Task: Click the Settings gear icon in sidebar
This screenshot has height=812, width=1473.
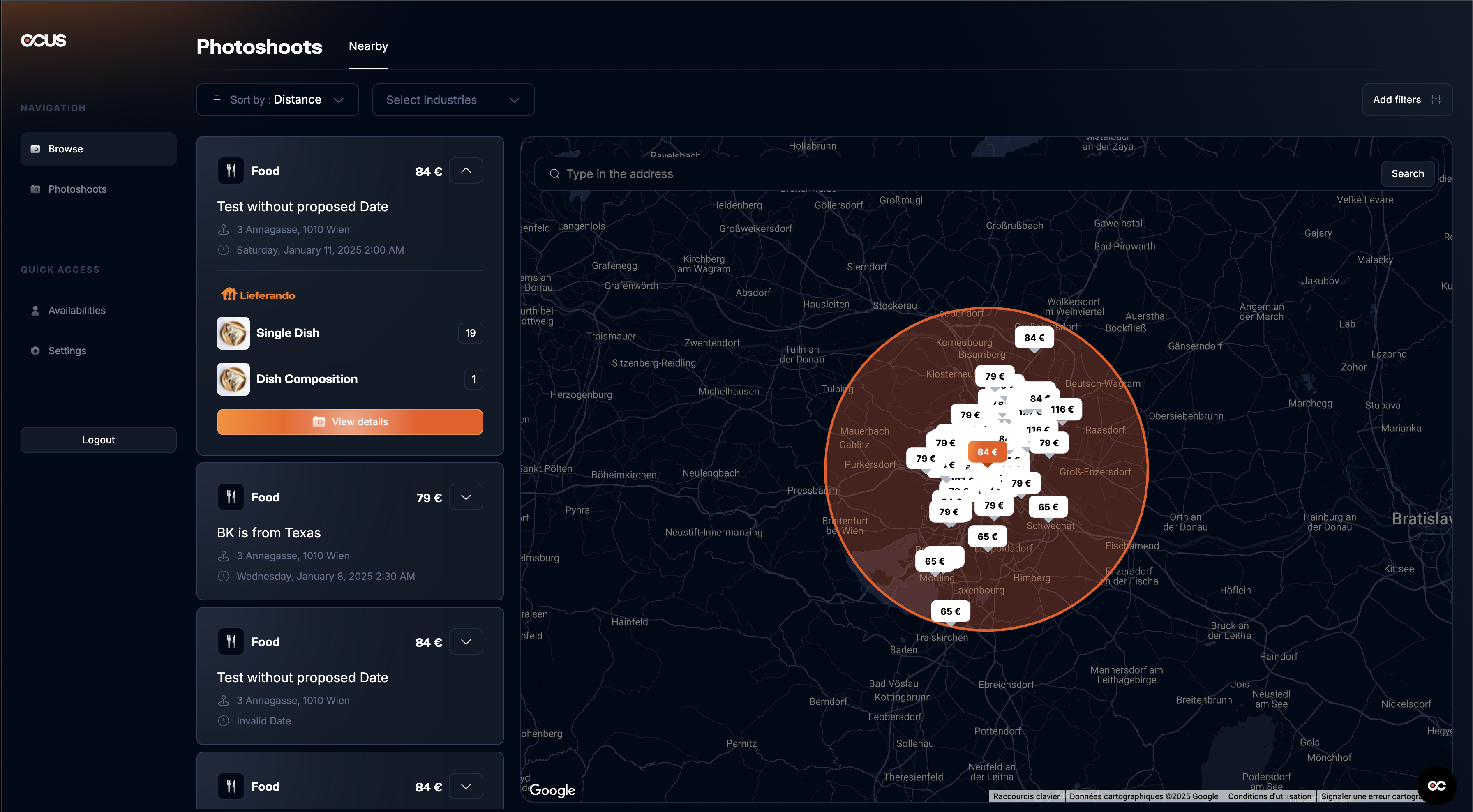Action: point(35,351)
